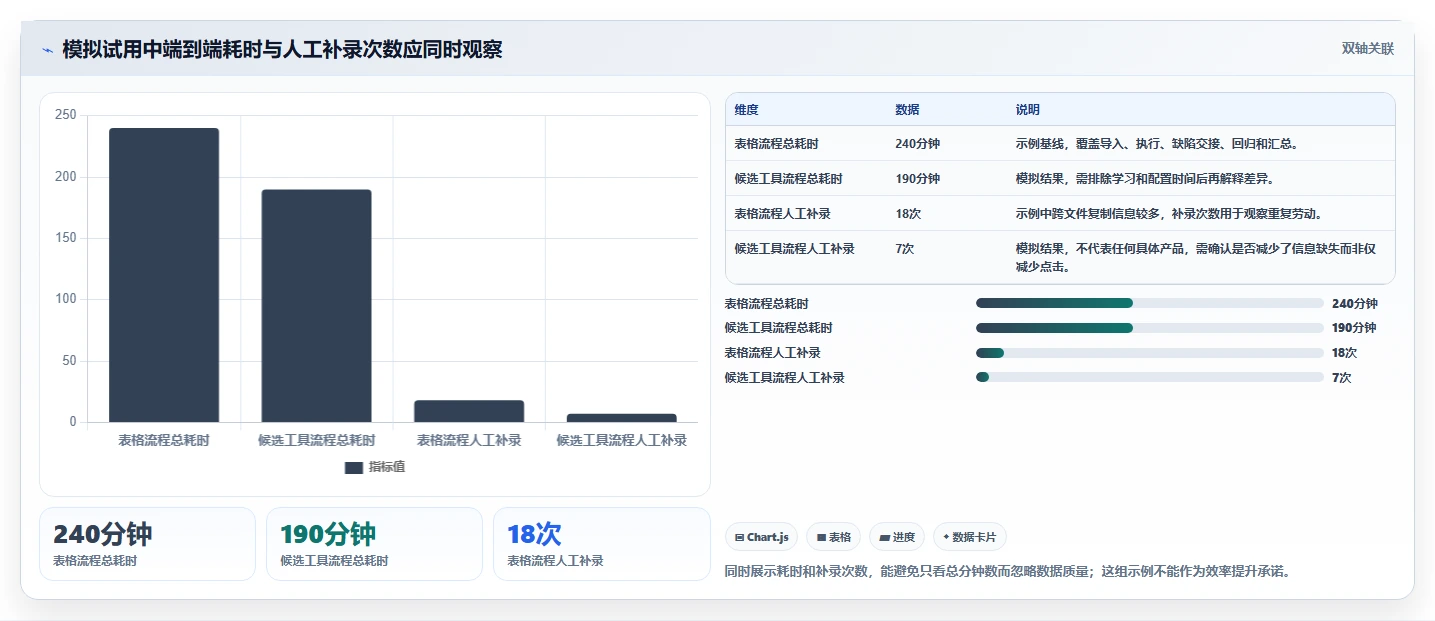Click the description starting 示例中跨文件复制信息
Image resolution: width=1435 pixels, height=621 pixels.
pos(1168,214)
